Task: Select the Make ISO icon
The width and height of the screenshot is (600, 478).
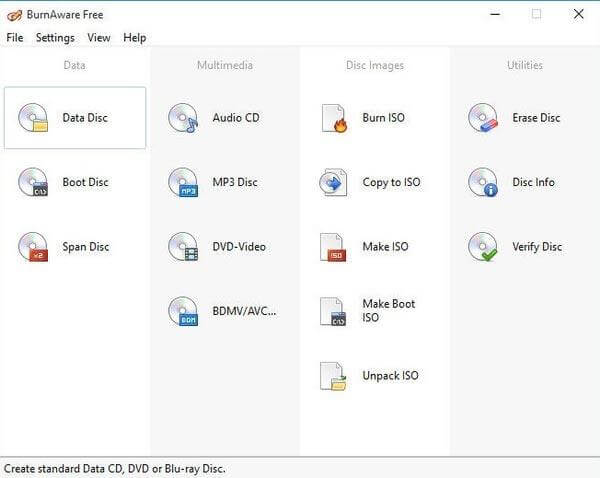Action: [x=333, y=247]
